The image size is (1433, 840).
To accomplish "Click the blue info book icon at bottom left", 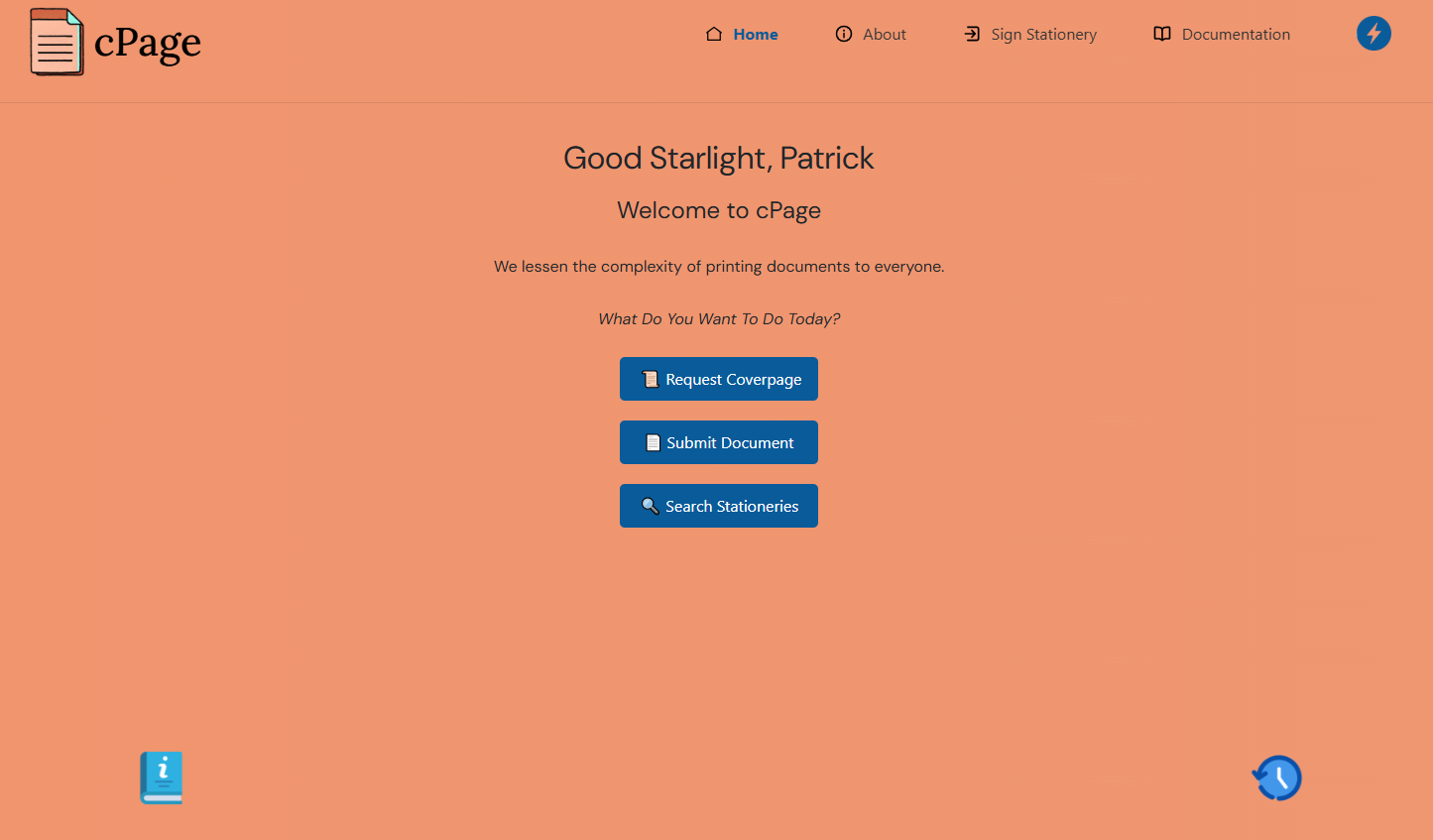I will pyautogui.click(x=161, y=778).
